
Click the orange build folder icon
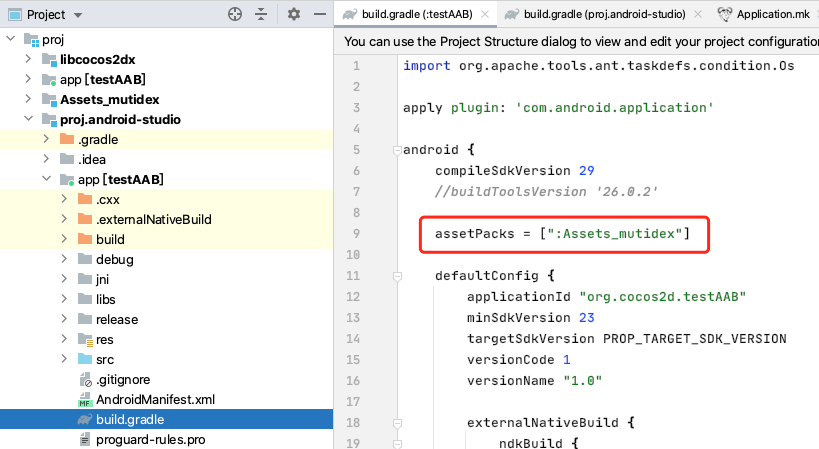point(85,239)
